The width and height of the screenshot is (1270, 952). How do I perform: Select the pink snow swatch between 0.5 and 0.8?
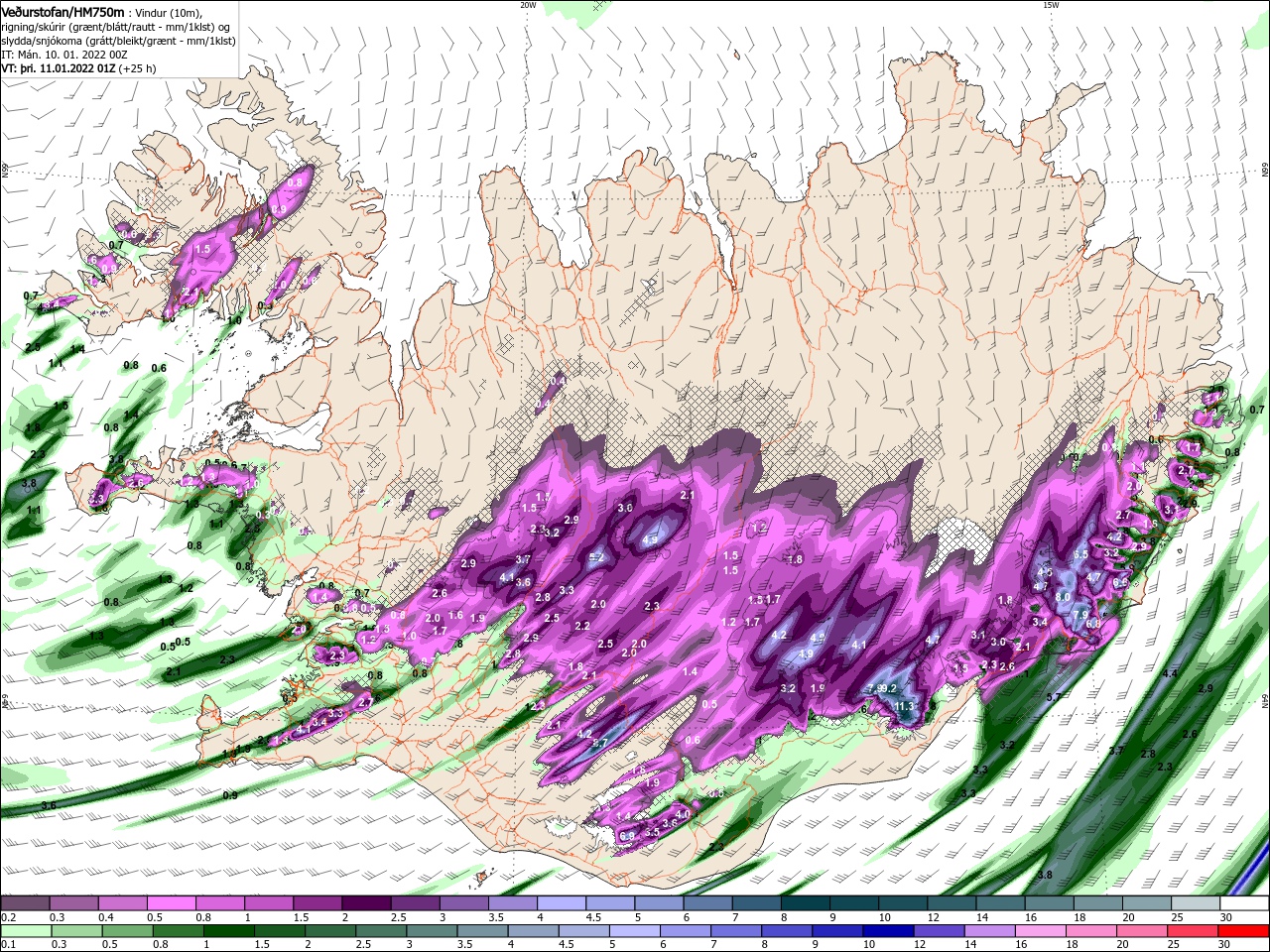[172, 903]
